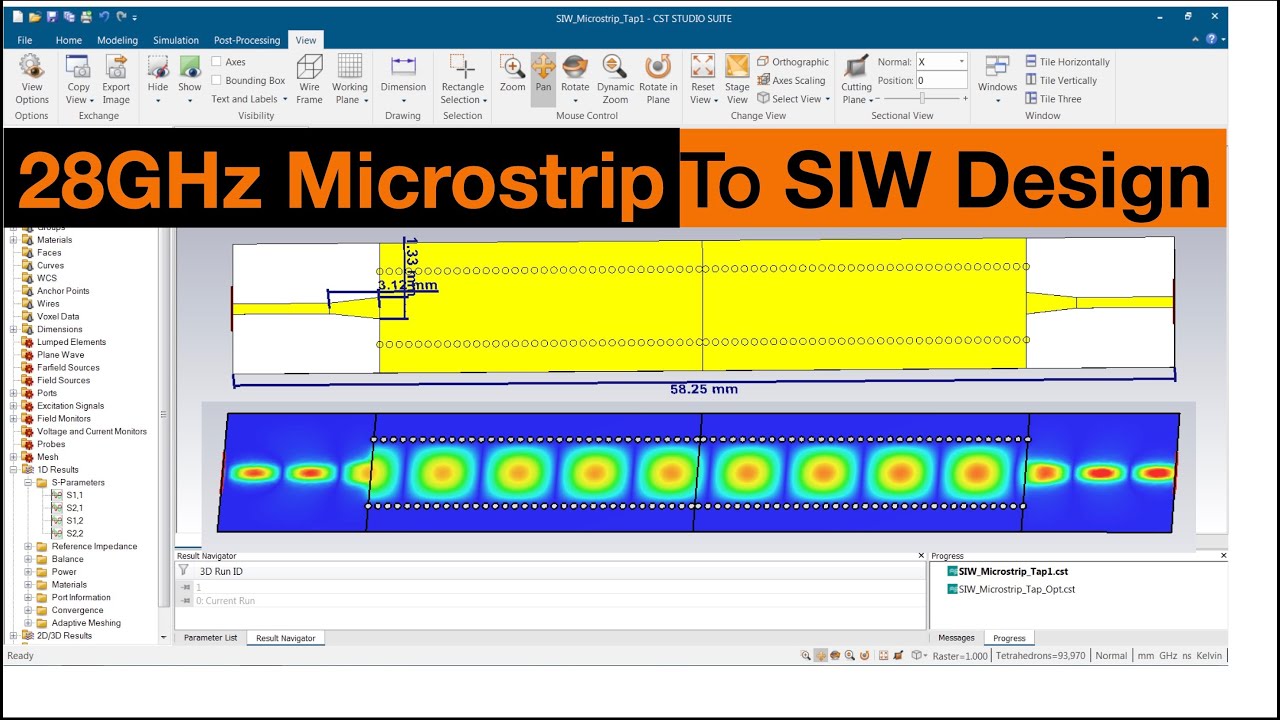Open the File menu
This screenshot has width=1280, height=720.
pyautogui.click(x=25, y=40)
